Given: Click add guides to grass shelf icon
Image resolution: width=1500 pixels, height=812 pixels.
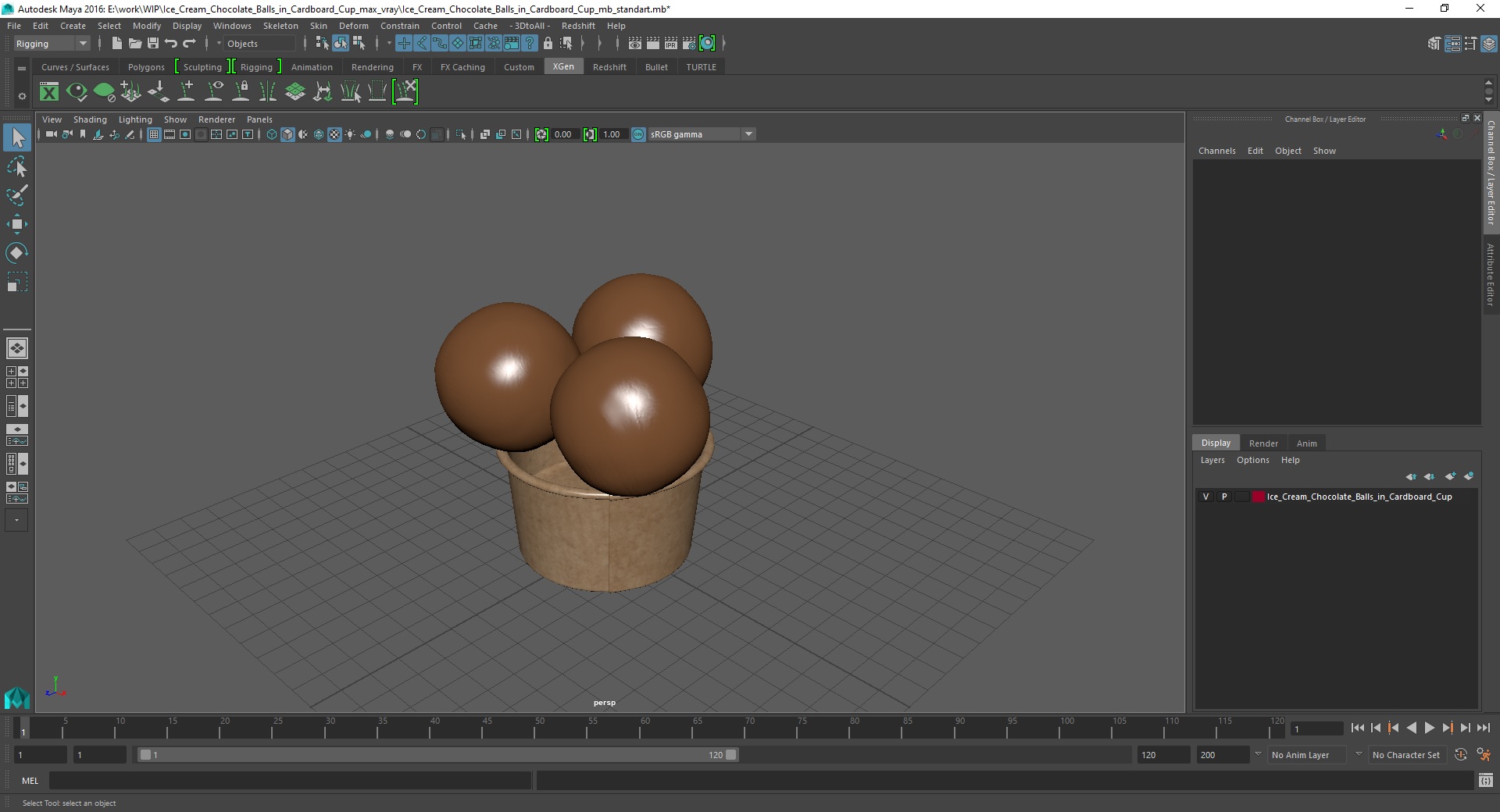Looking at the screenshot, I should coord(131,92).
